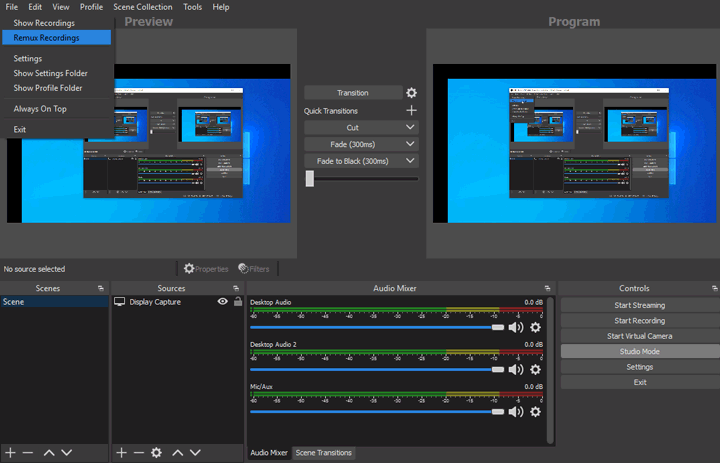Toggle lock on Display Capture source

237,301
